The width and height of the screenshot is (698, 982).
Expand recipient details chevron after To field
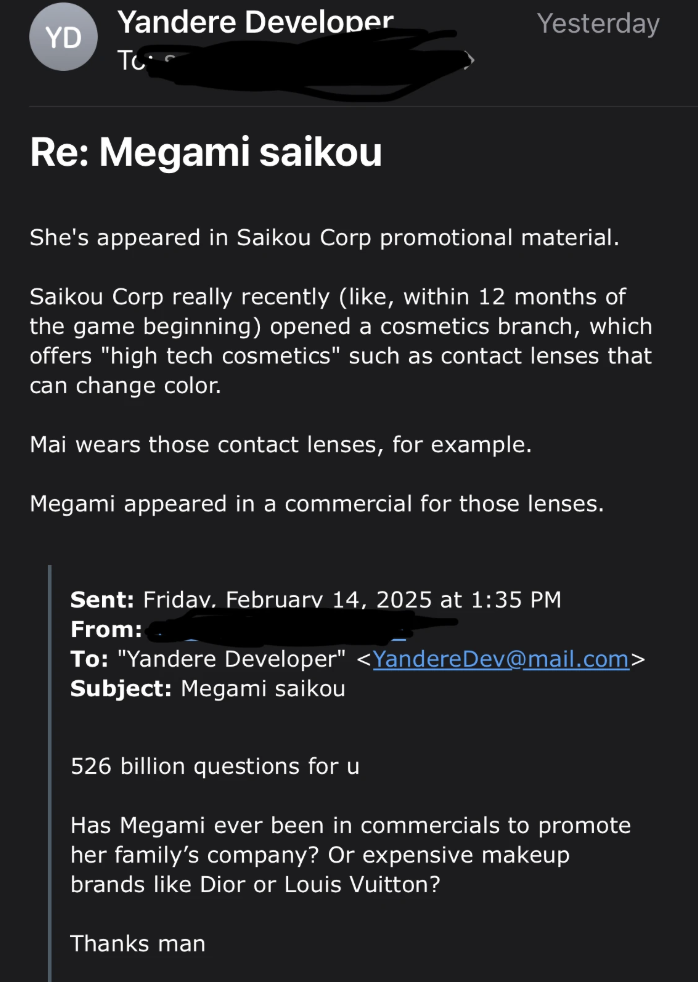click(x=468, y=61)
